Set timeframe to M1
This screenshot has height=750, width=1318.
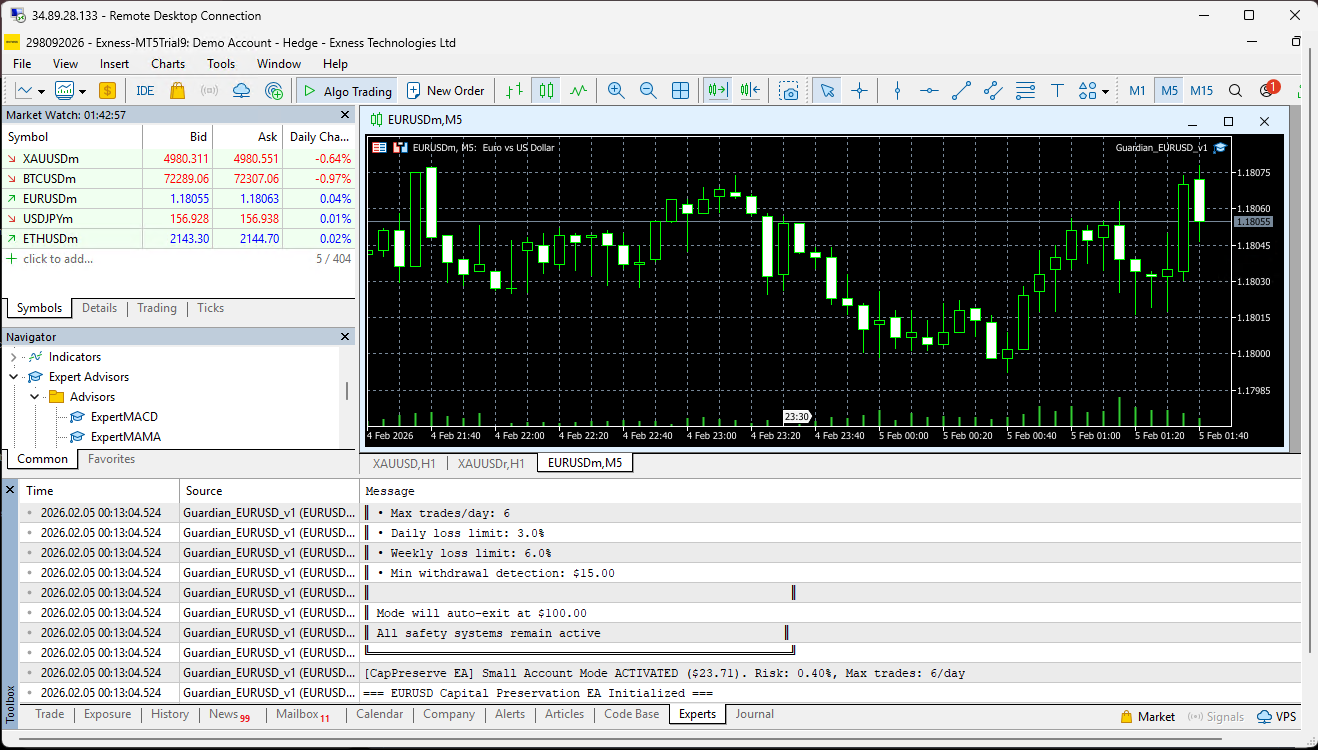(x=1137, y=90)
